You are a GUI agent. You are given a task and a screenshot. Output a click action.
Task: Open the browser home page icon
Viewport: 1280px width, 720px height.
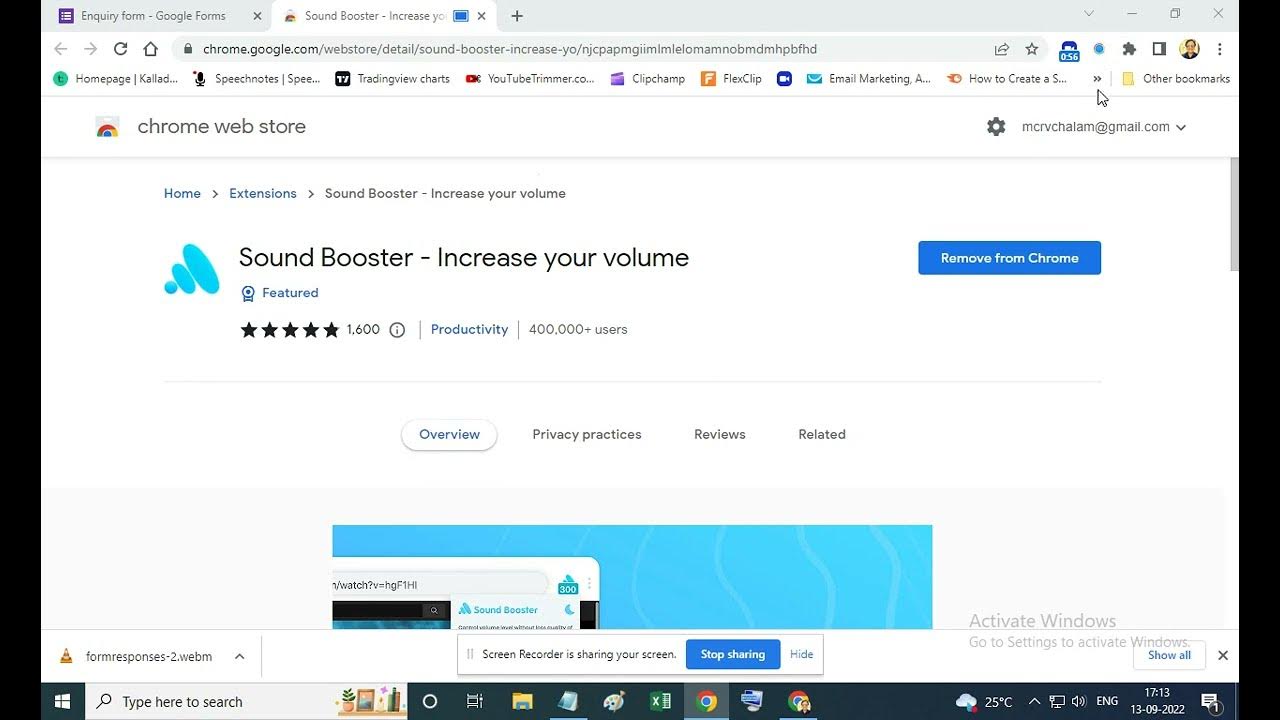(x=150, y=49)
